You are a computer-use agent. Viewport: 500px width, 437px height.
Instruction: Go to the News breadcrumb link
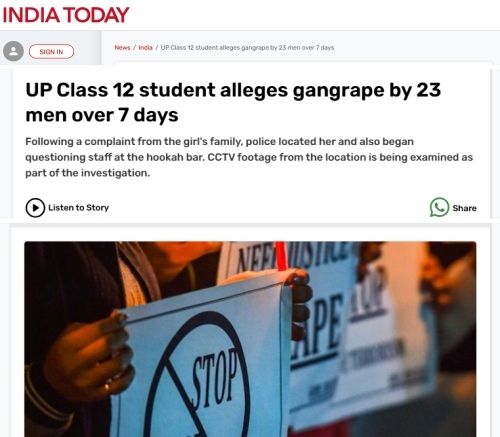(122, 48)
